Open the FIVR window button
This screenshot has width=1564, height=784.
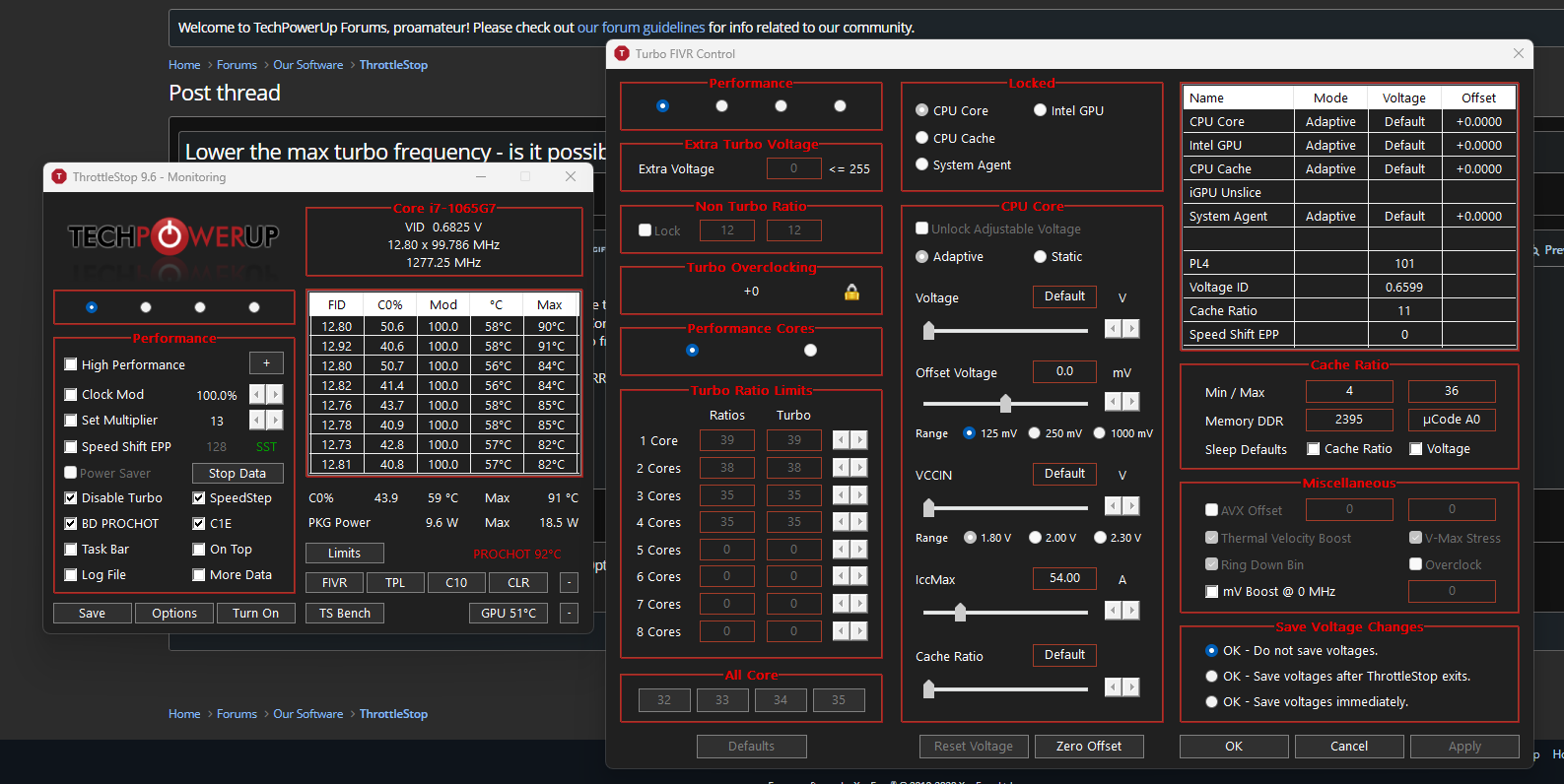point(334,582)
